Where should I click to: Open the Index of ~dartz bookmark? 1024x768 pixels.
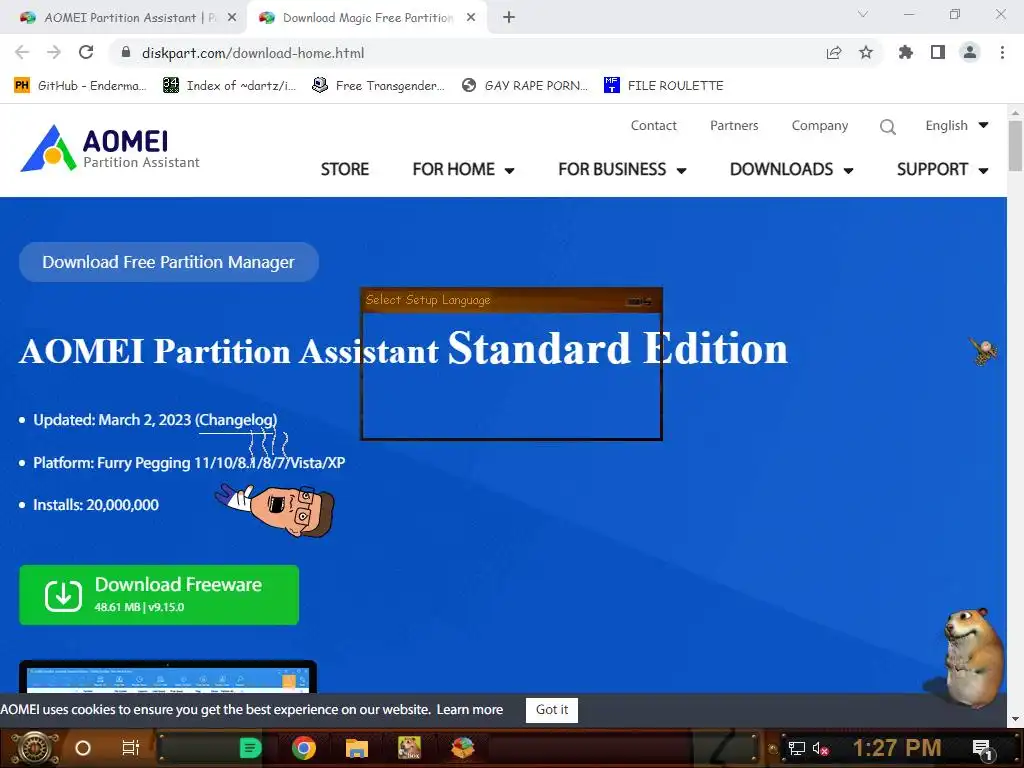(229, 86)
